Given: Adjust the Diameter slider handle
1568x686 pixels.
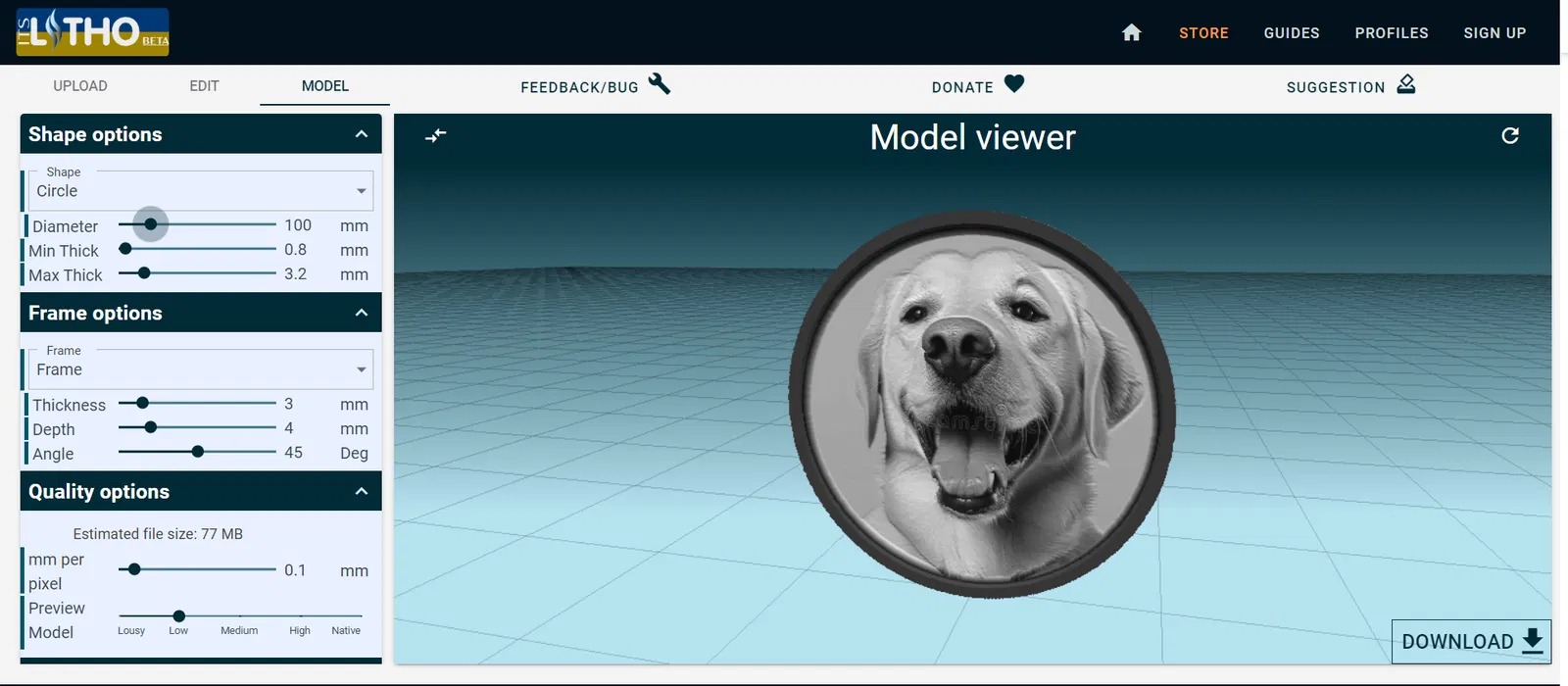Looking at the screenshot, I should 151,224.
